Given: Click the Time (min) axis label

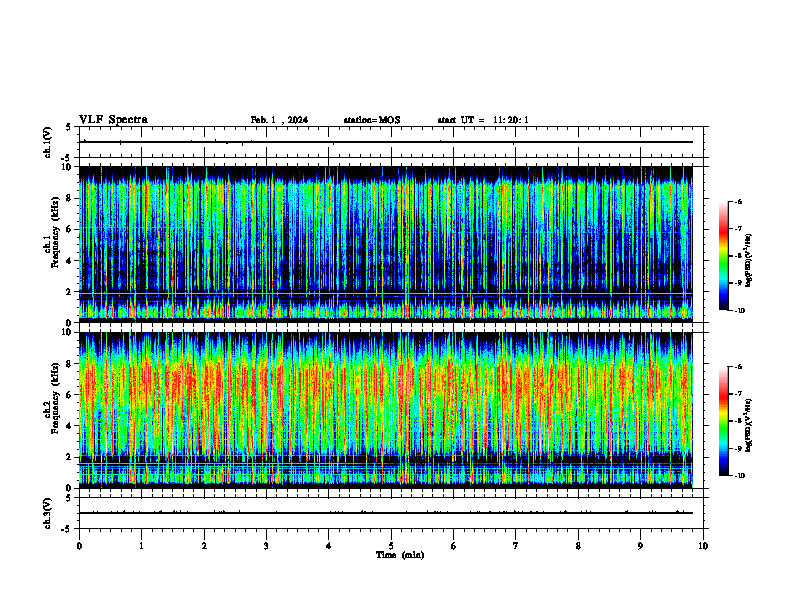Looking at the screenshot, I should [400, 555].
